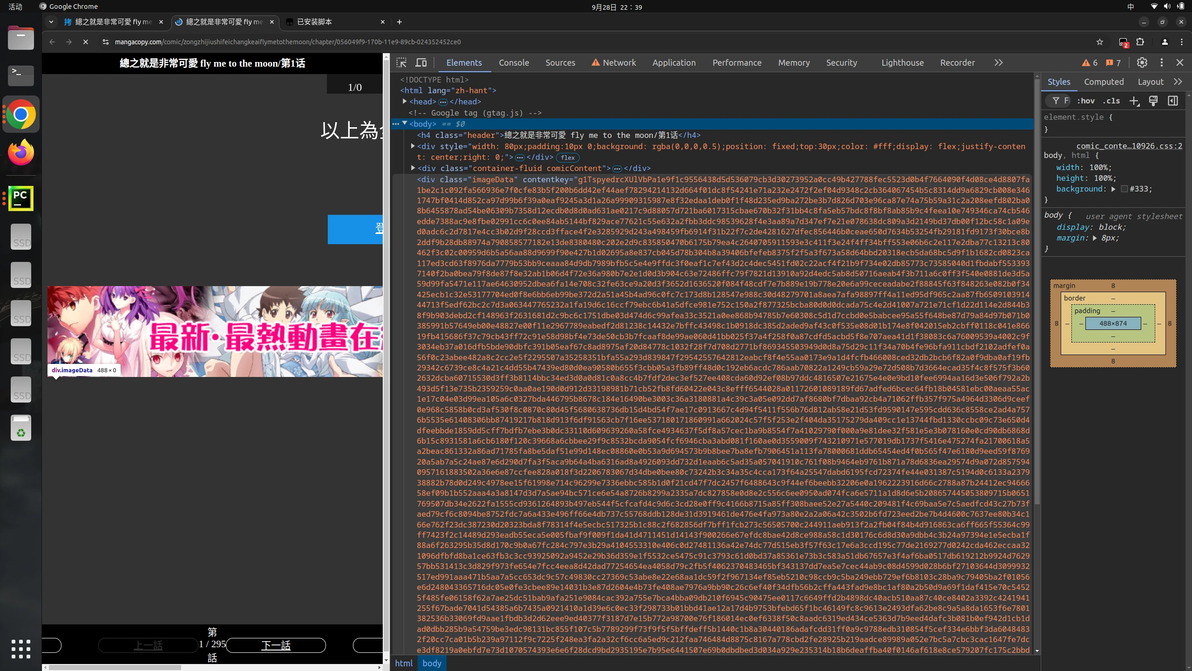Open the Lighthouse panel

(902, 62)
